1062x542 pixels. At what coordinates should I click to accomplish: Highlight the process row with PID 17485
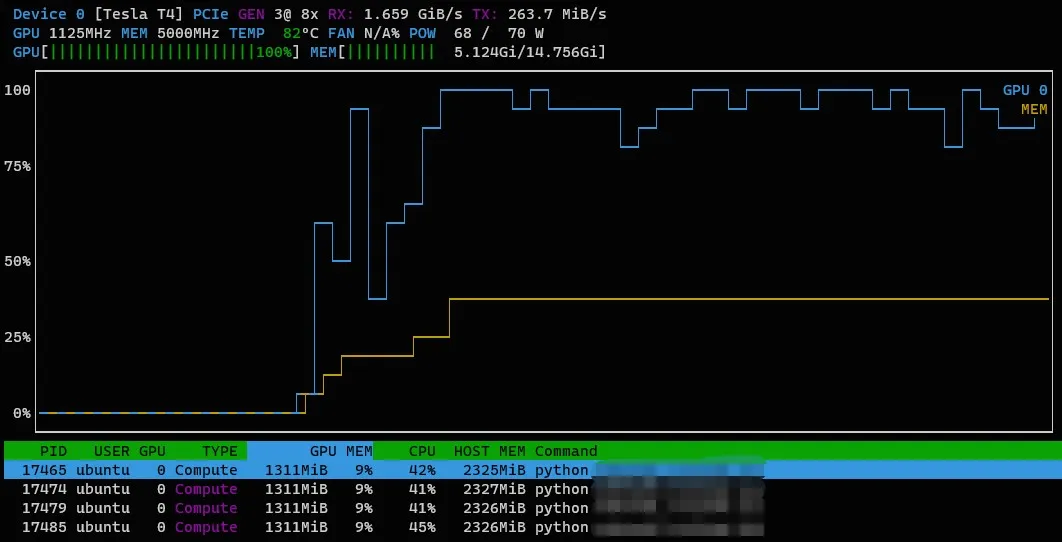tap(300, 527)
